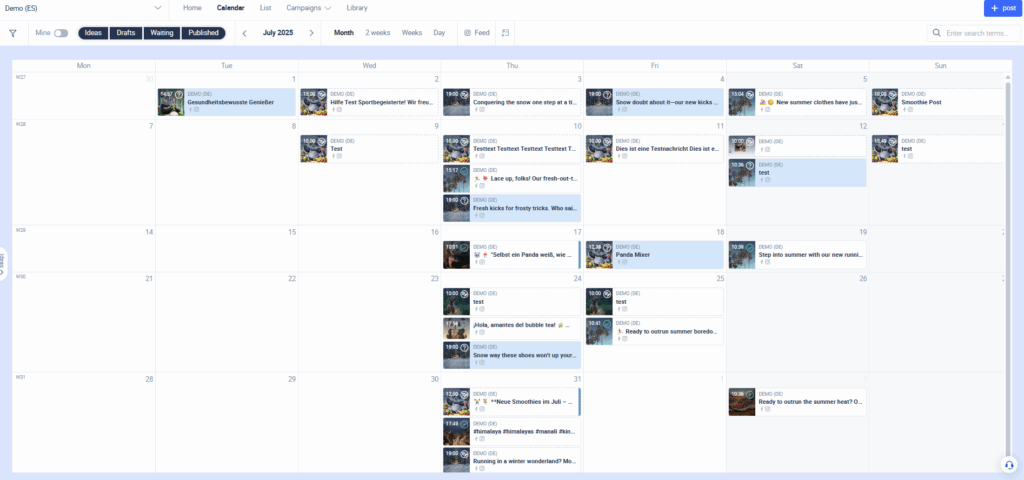Viewport: 1024px width, 480px height.
Task: Click thumbnail of Neue Smoothies im Juli post
Action: pos(456,402)
